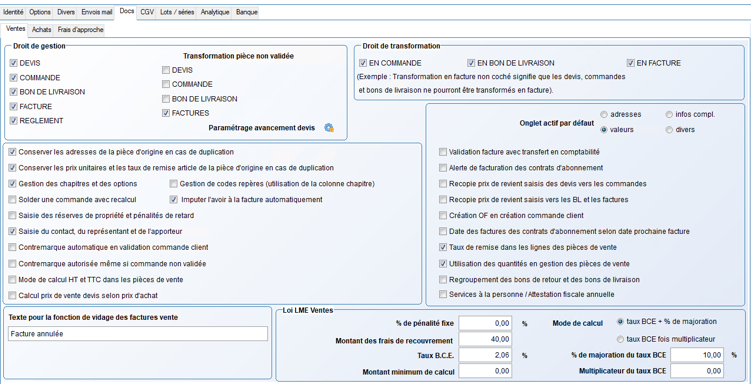Toggle Gestion des chapitres et des options
This screenshot has width=754, height=388.
(x=12, y=184)
